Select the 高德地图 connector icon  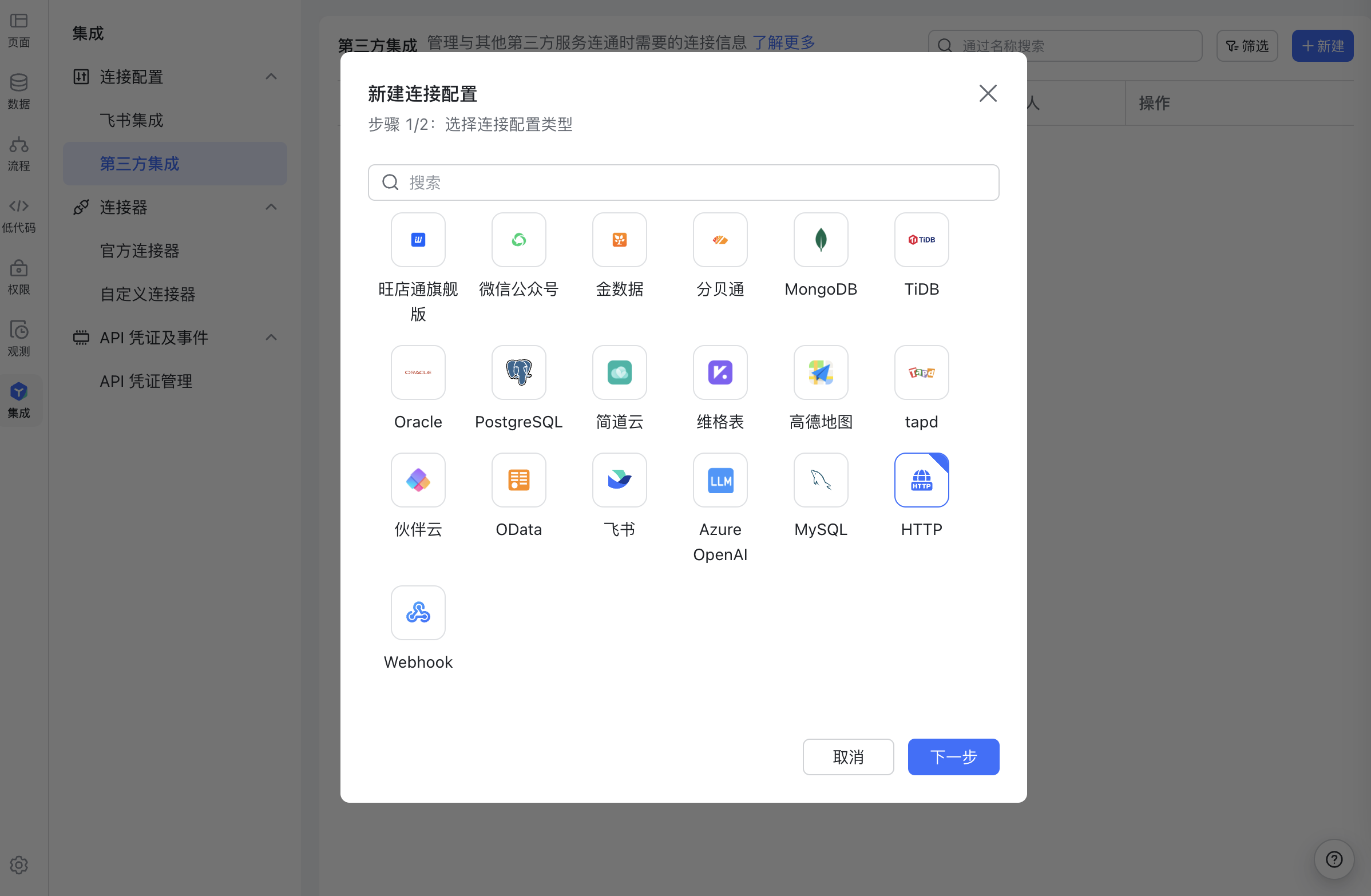[821, 372]
